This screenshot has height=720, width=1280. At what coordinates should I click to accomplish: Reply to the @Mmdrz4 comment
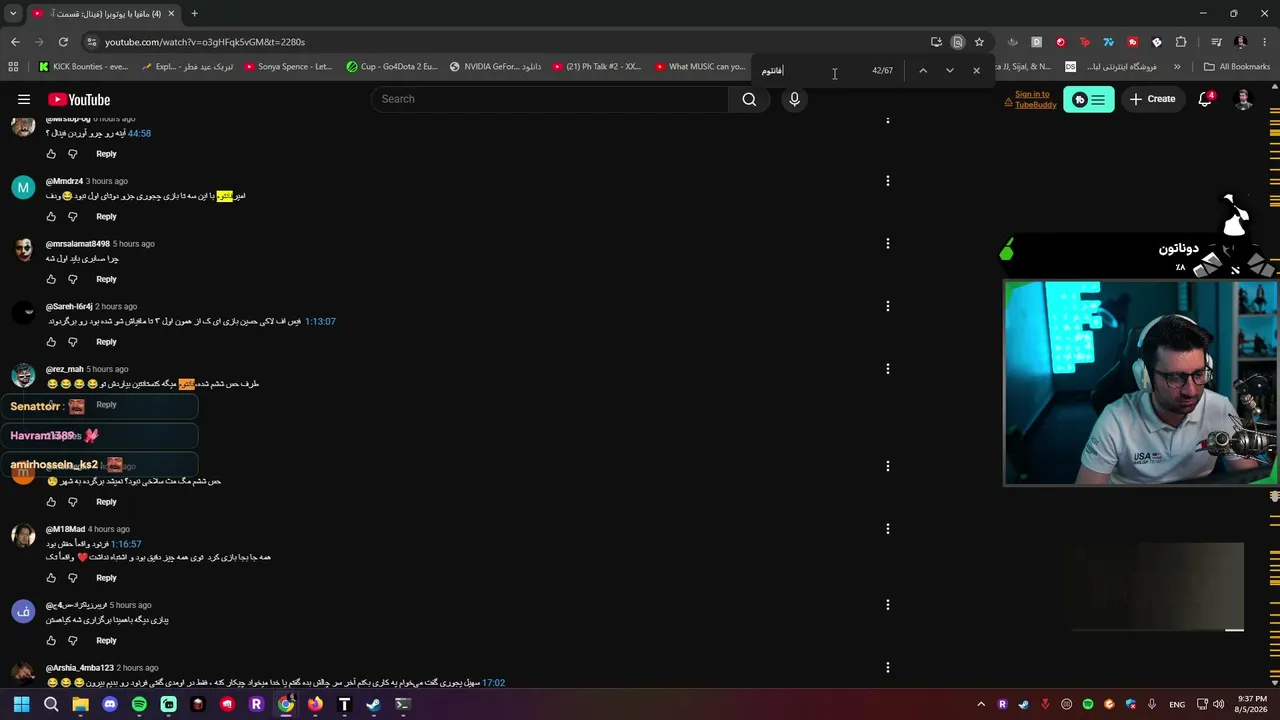[x=106, y=217]
